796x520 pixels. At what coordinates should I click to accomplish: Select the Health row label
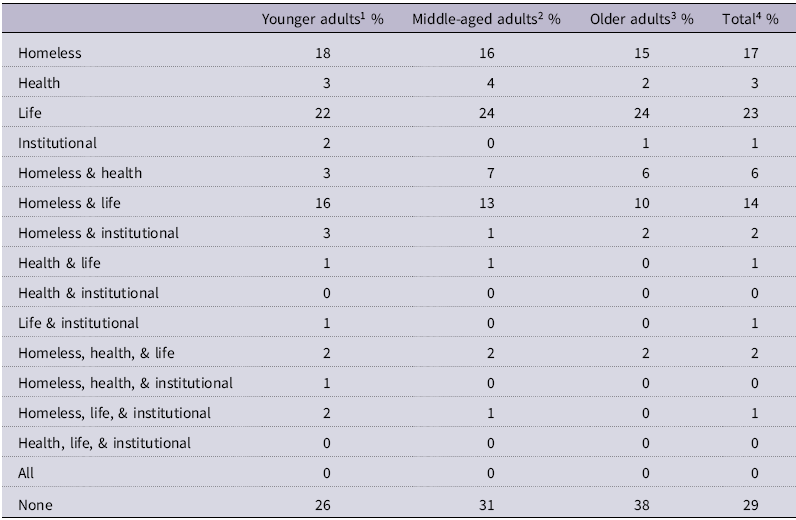pyautogui.click(x=39, y=83)
